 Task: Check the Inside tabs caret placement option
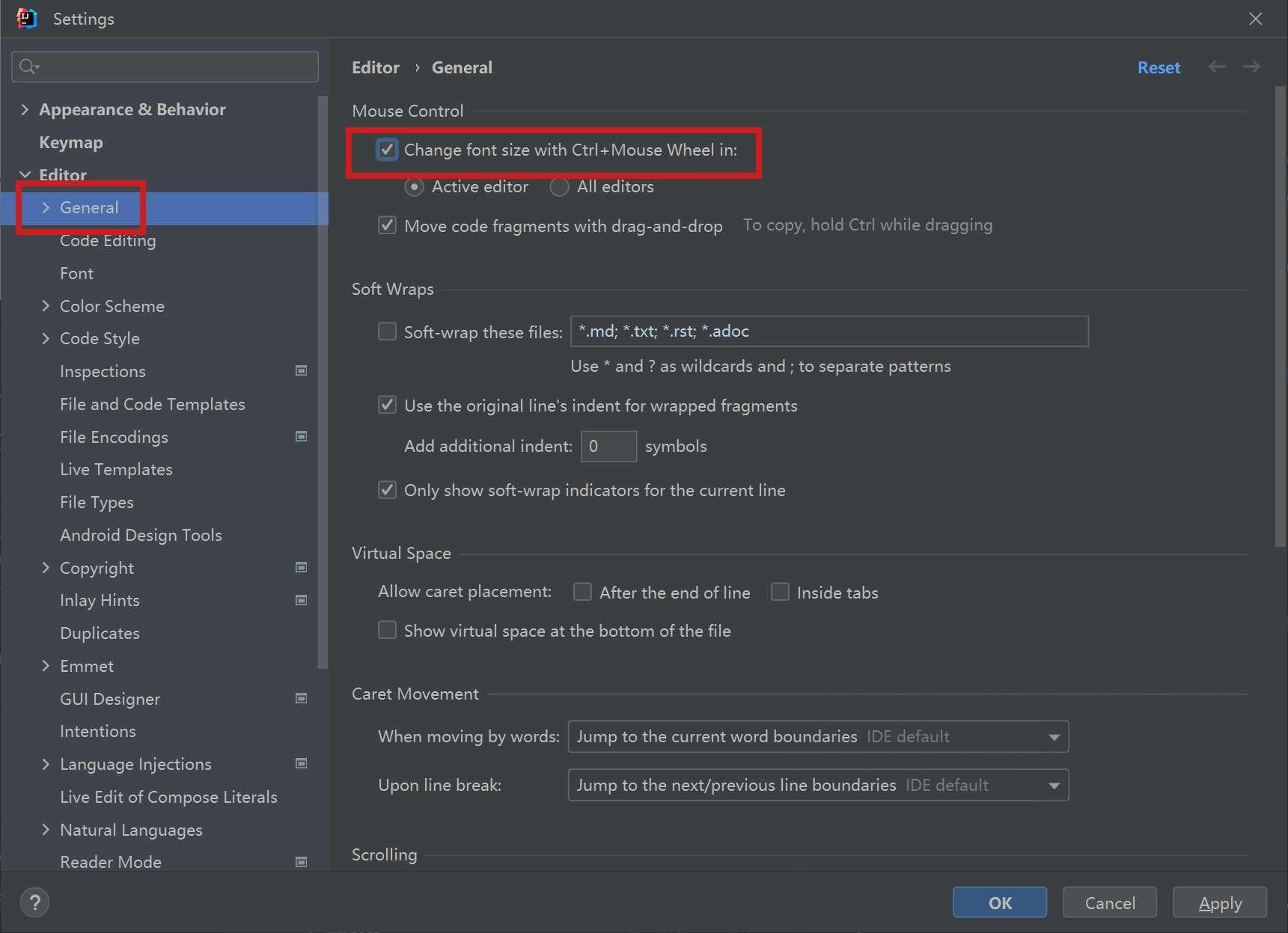coord(780,592)
